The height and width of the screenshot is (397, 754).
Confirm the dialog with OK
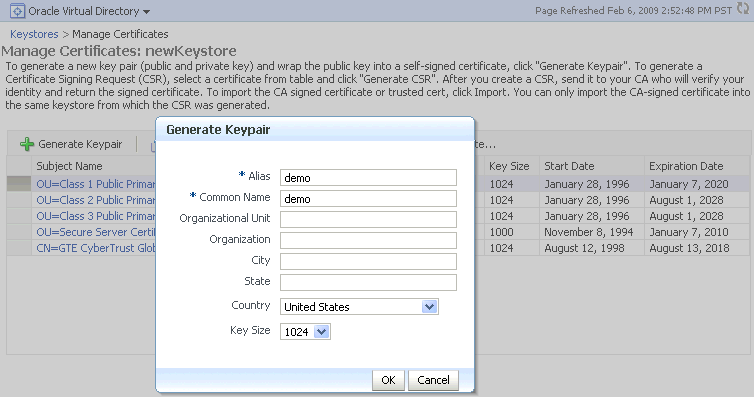[388, 380]
